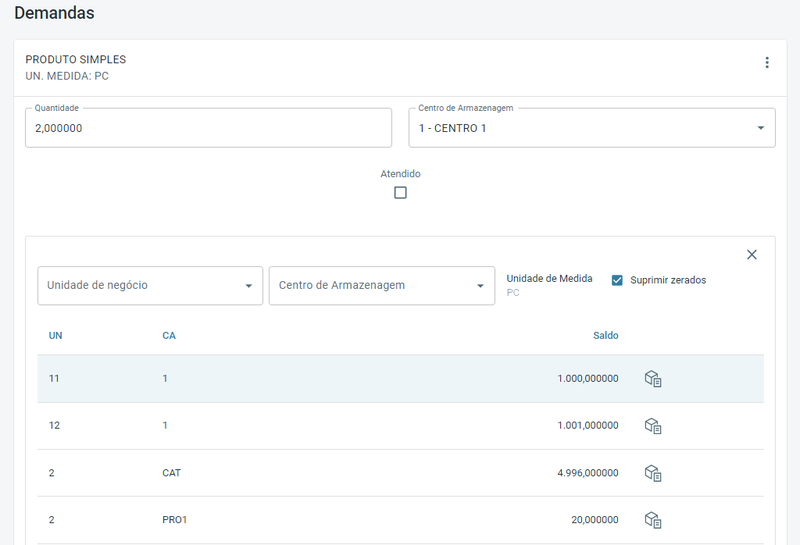Expand the Centro de Armazenagem filter dropdown
Viewport: 800px width, 545px height.
(x=381, y=286)
